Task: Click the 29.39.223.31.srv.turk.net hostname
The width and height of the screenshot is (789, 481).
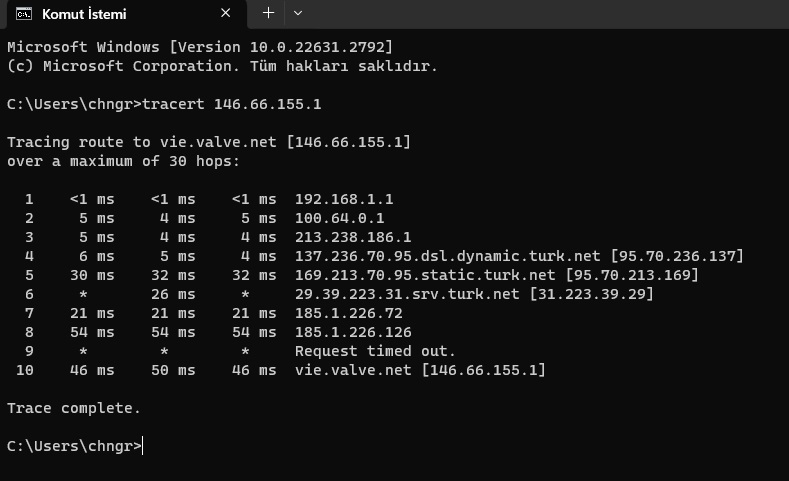Action: (x=407, y=294)
